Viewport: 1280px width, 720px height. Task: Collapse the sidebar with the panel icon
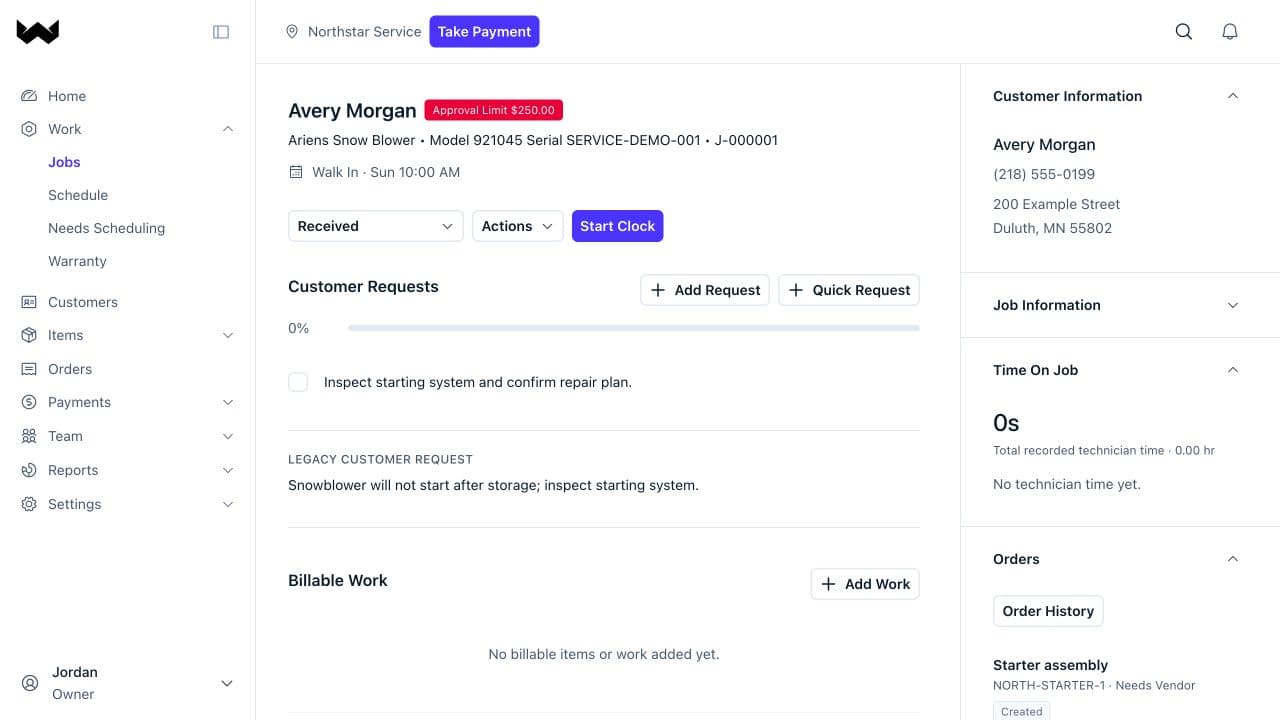tap(221, 32)
